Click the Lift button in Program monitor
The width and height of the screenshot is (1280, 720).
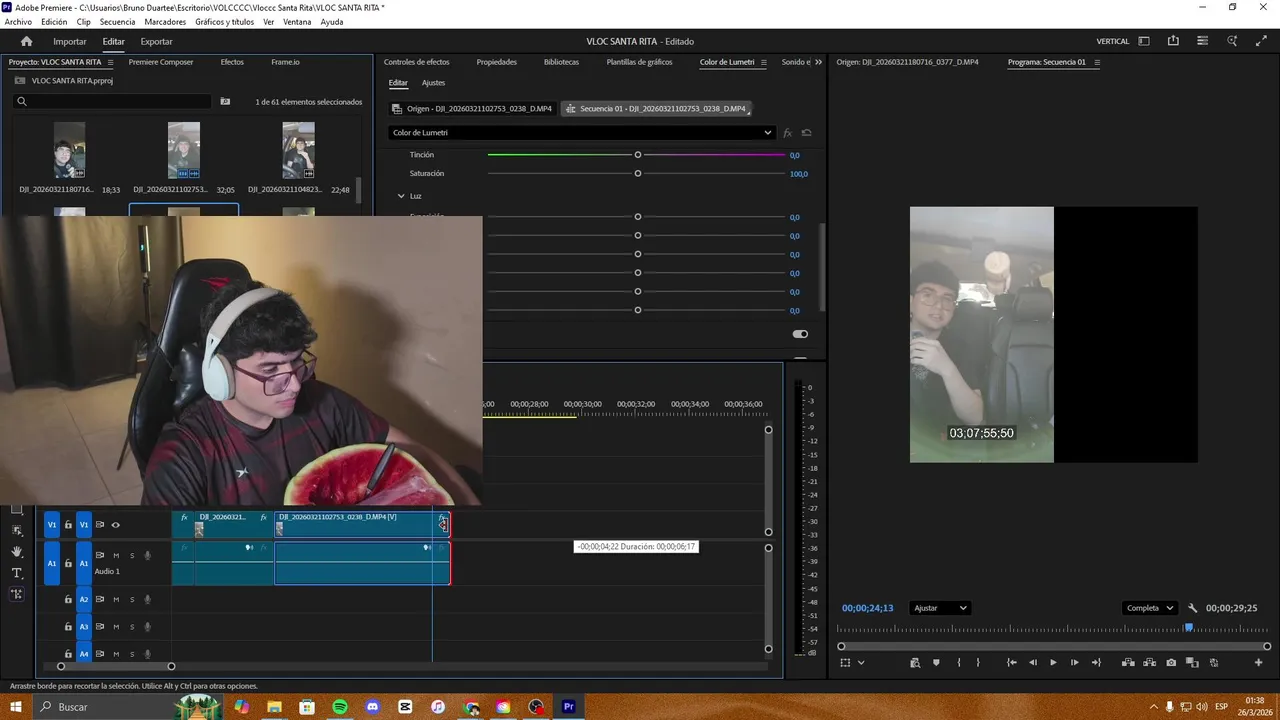click(1128, 663)
